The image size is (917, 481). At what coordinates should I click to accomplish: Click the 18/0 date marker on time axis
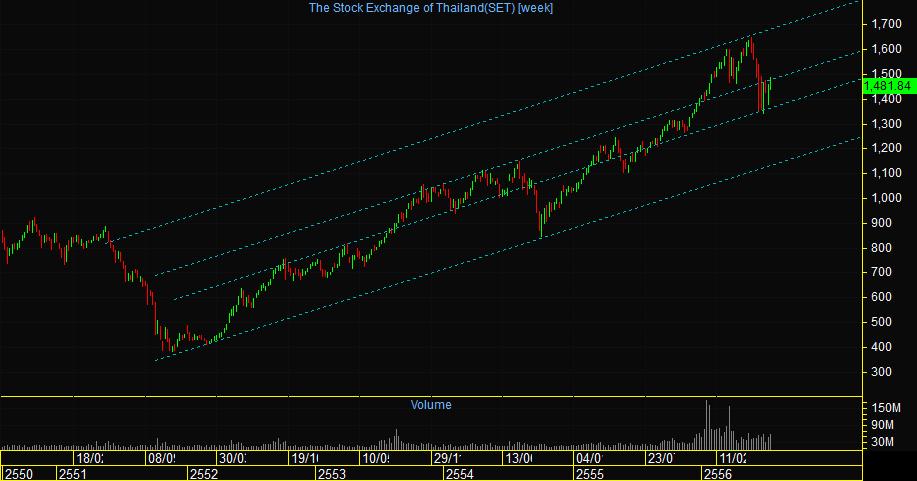point(89,458)
